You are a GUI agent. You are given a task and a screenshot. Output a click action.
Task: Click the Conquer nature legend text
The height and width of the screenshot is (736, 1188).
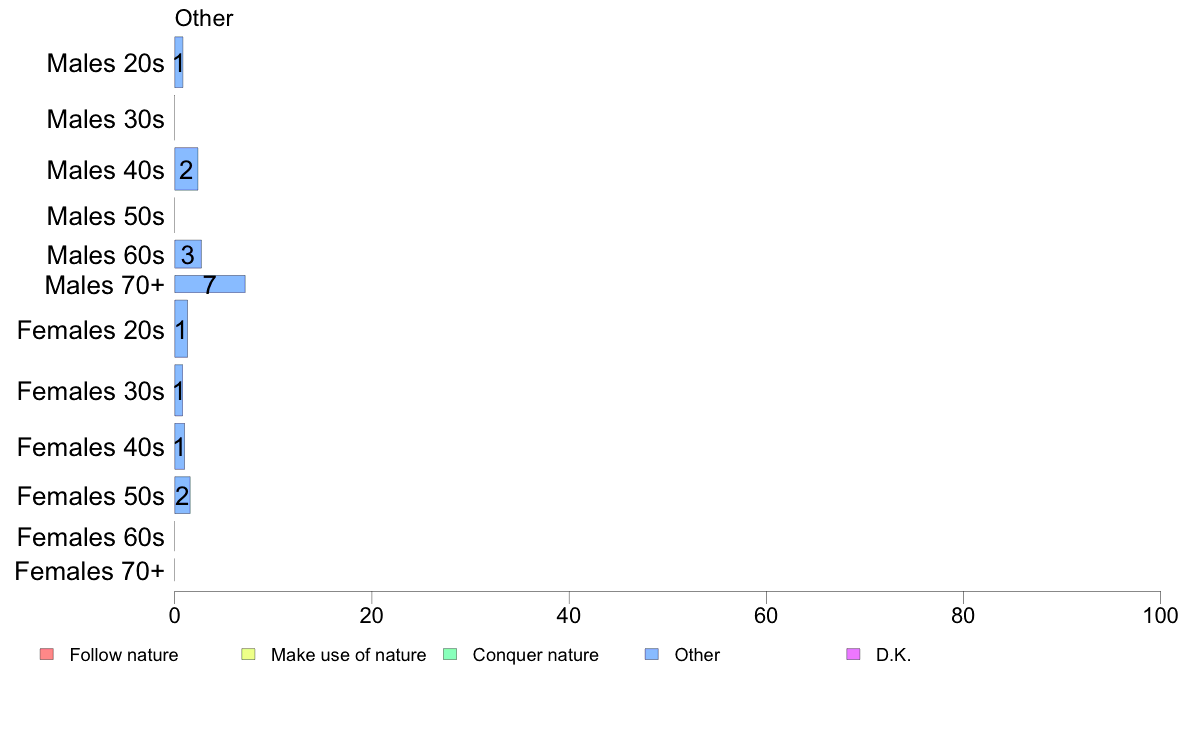coord(536,655)
